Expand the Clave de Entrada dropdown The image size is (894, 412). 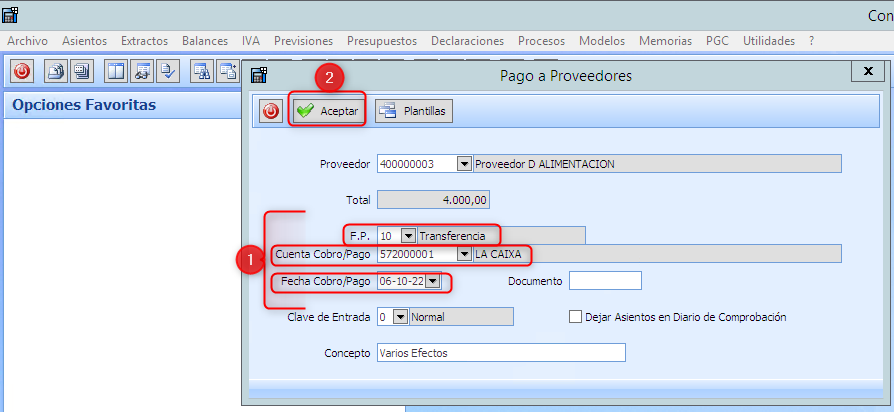[400, 317]
